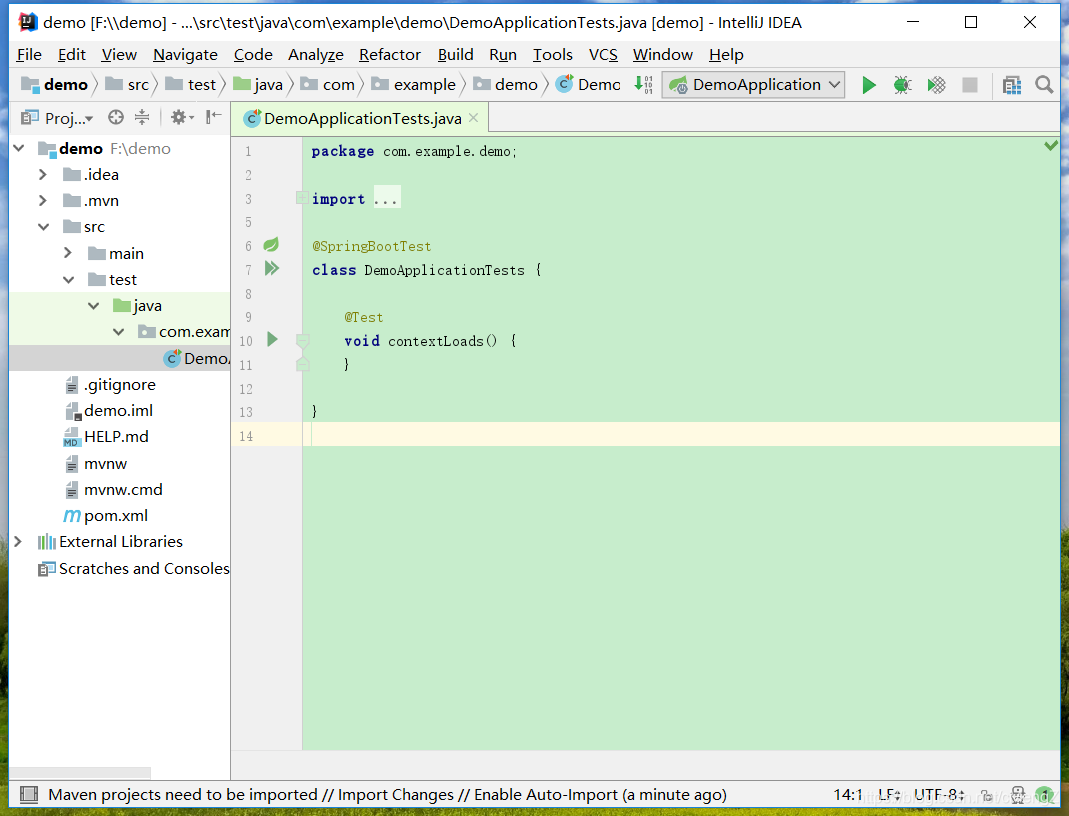Click the 14:1 caret position indicator
The width and height of the screenshot is (1069, 816).
tap(848, 795)
